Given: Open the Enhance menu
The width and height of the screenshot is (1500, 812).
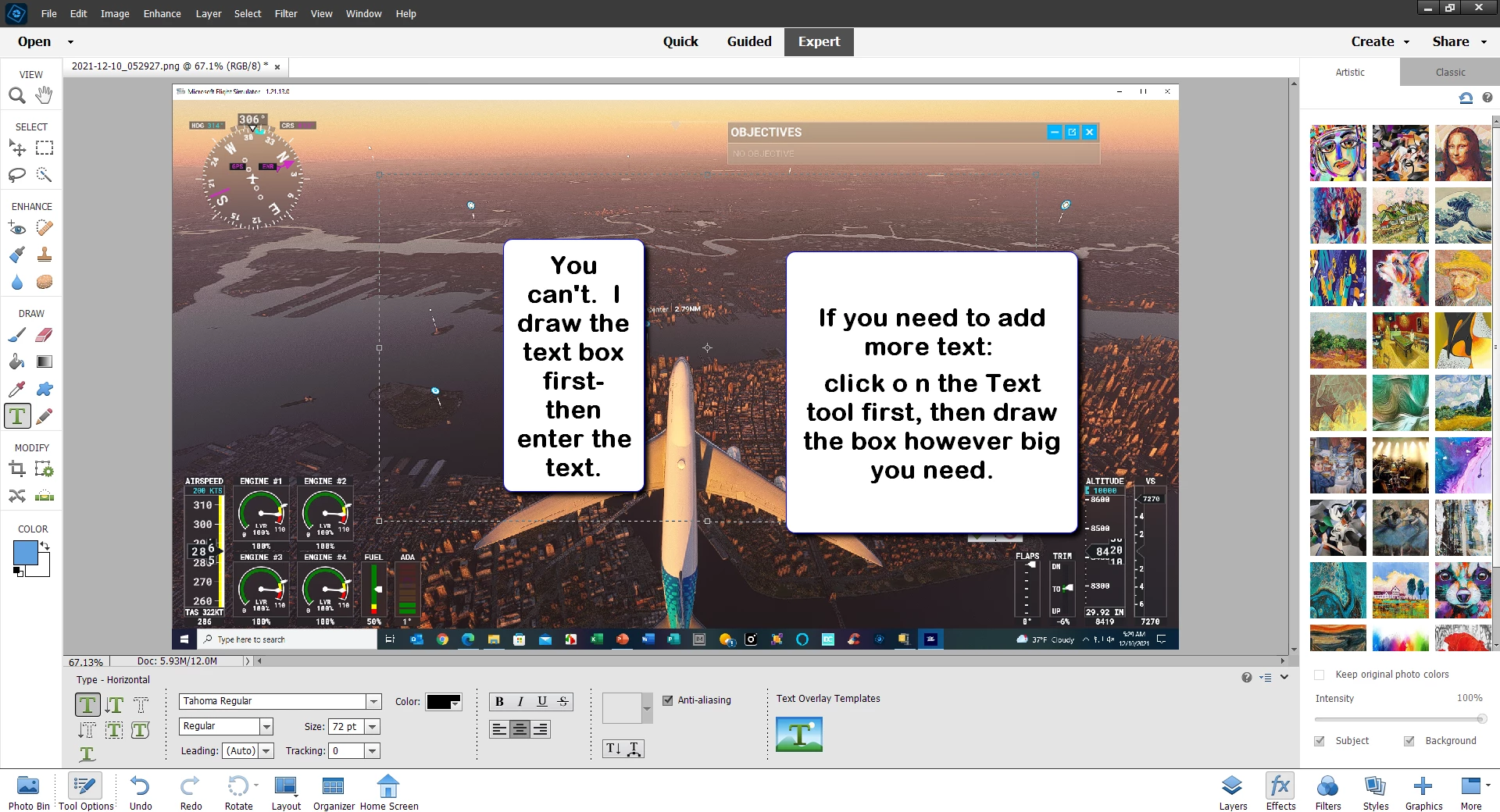Looking at the screenshot, I should 162,13.
